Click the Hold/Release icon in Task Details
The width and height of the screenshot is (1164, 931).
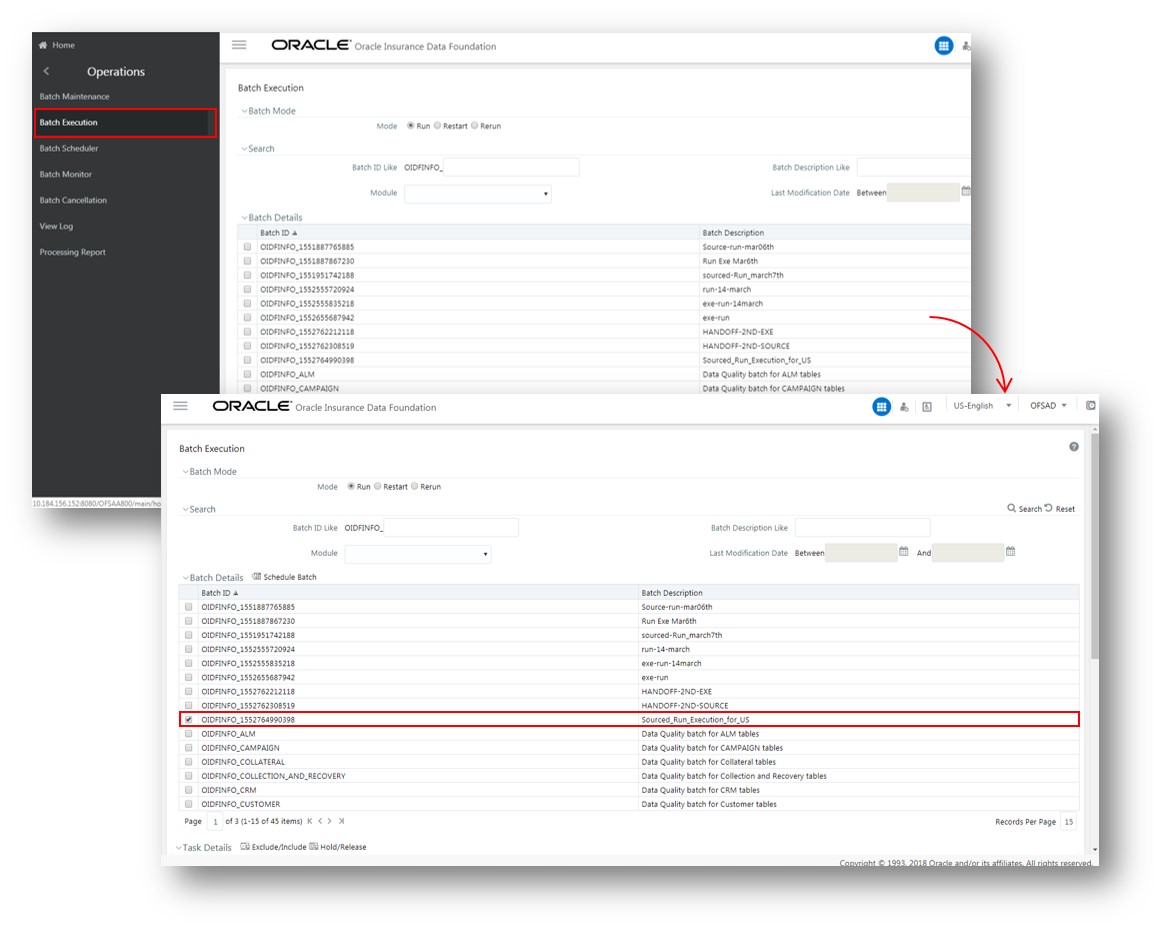click(x=313, y=846)
